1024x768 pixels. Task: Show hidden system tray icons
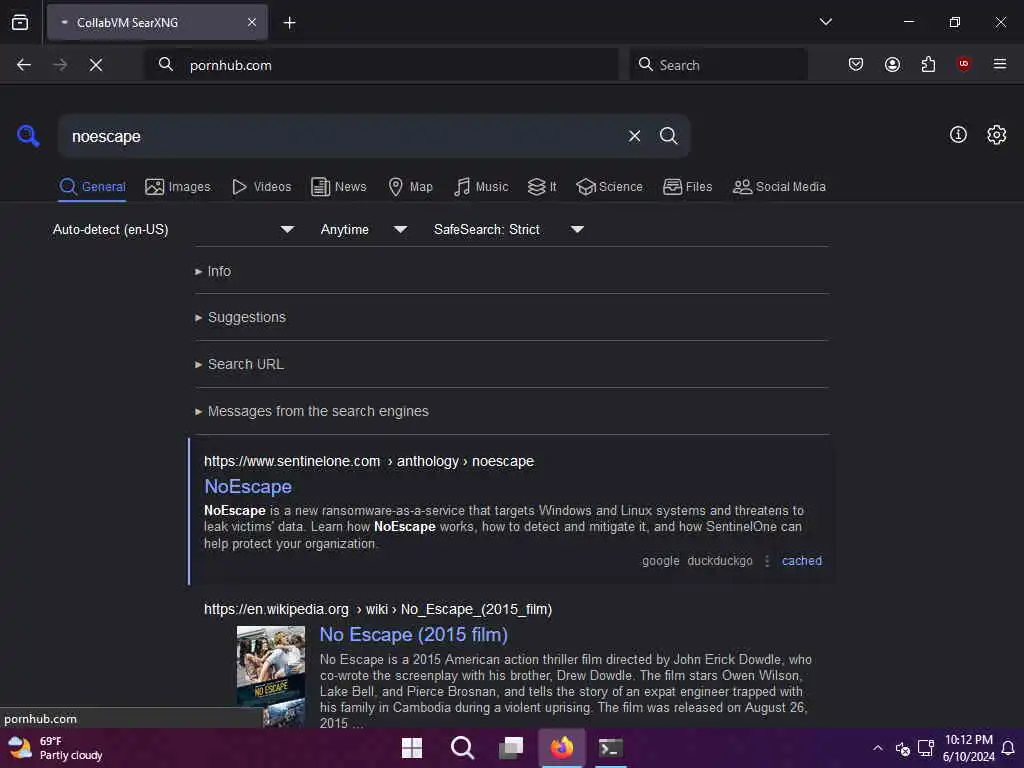click(878, 748)
